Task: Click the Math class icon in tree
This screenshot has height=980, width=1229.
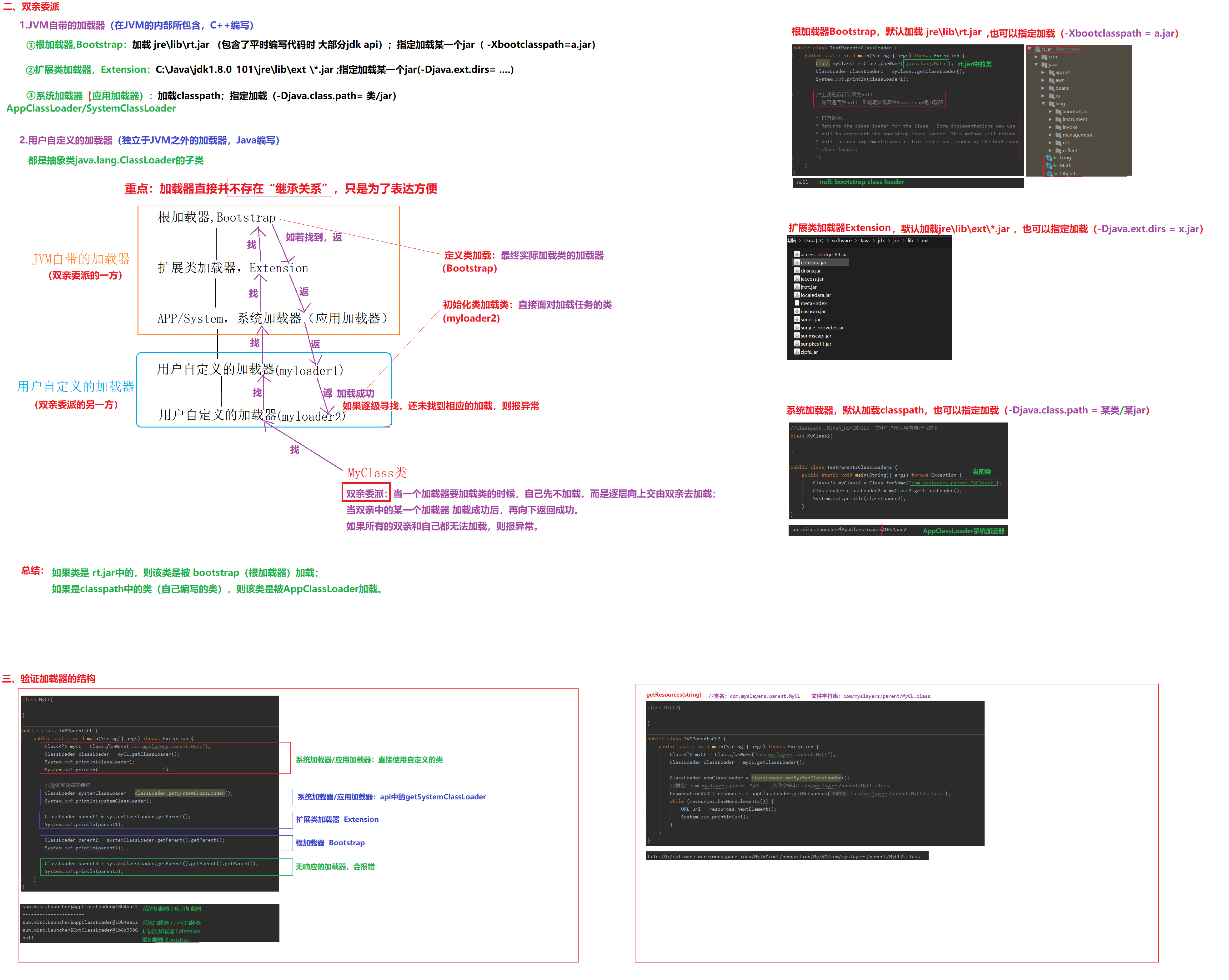Action: tap(1050, 166)
